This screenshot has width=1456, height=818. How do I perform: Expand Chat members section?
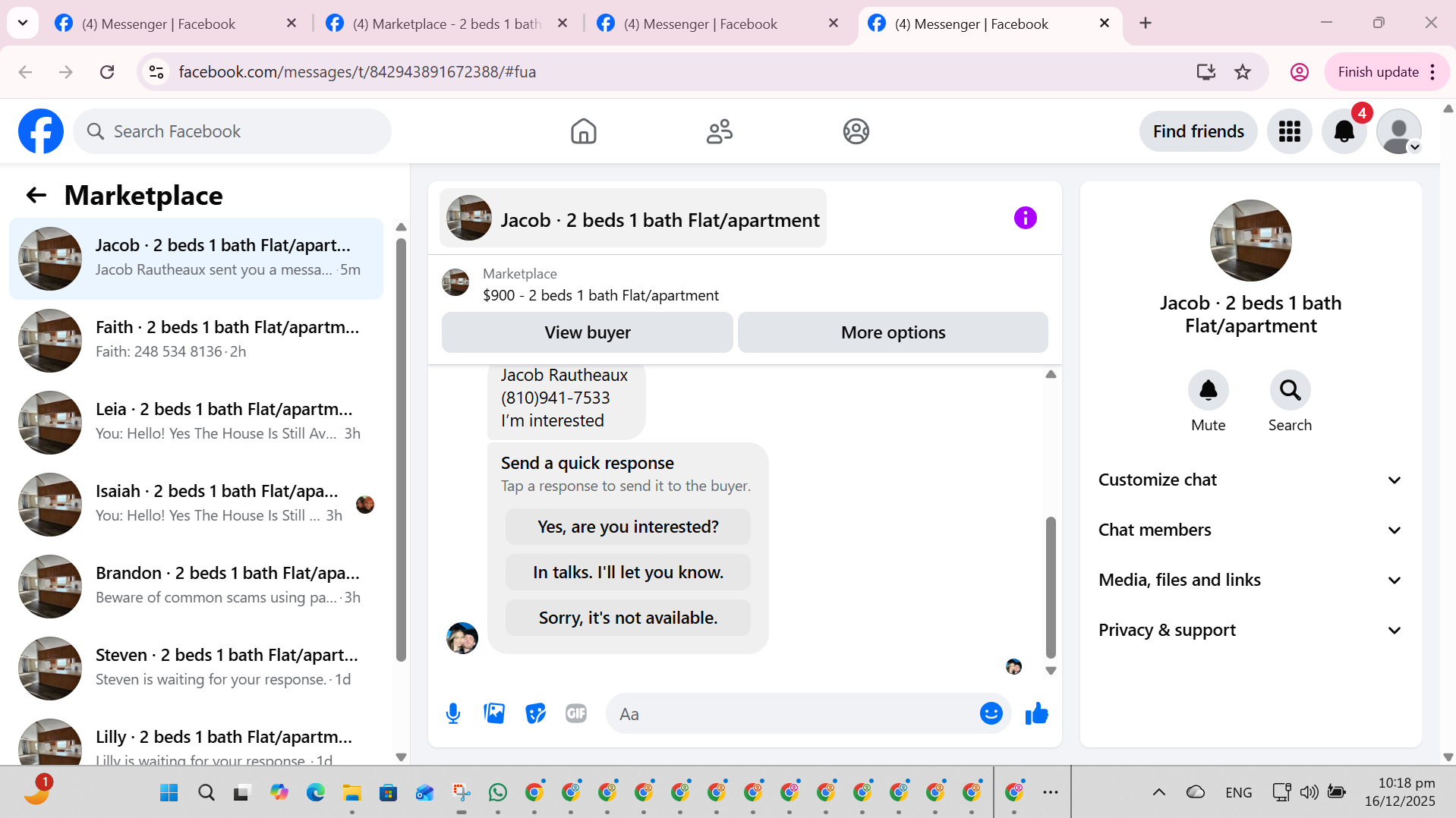[x=1250, y=530]
